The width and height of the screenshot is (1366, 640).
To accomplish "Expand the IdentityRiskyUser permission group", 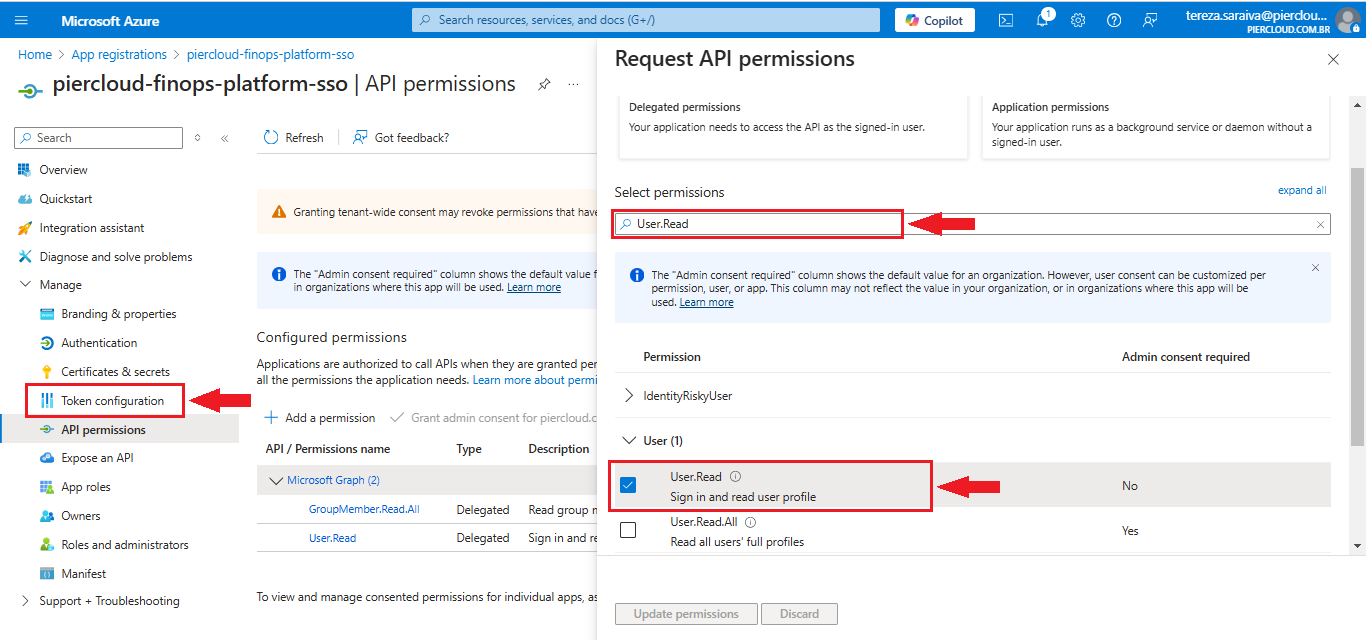I will [629, 396].
